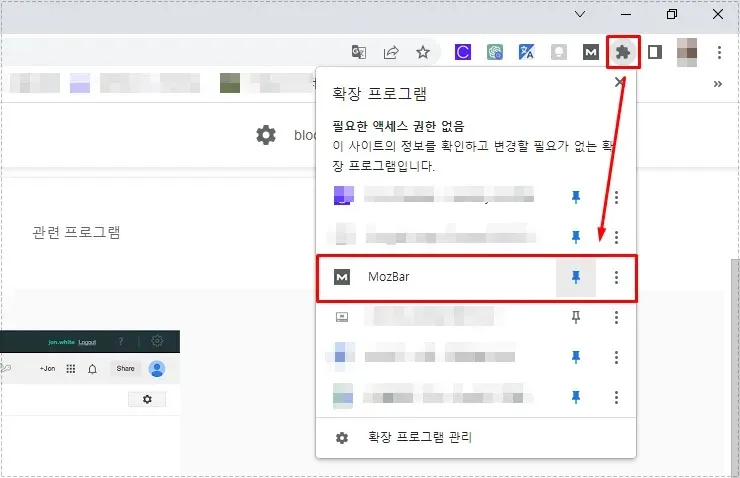
Task: Click the dark bar settings gear icon
Action: click(x=157, y=341)
